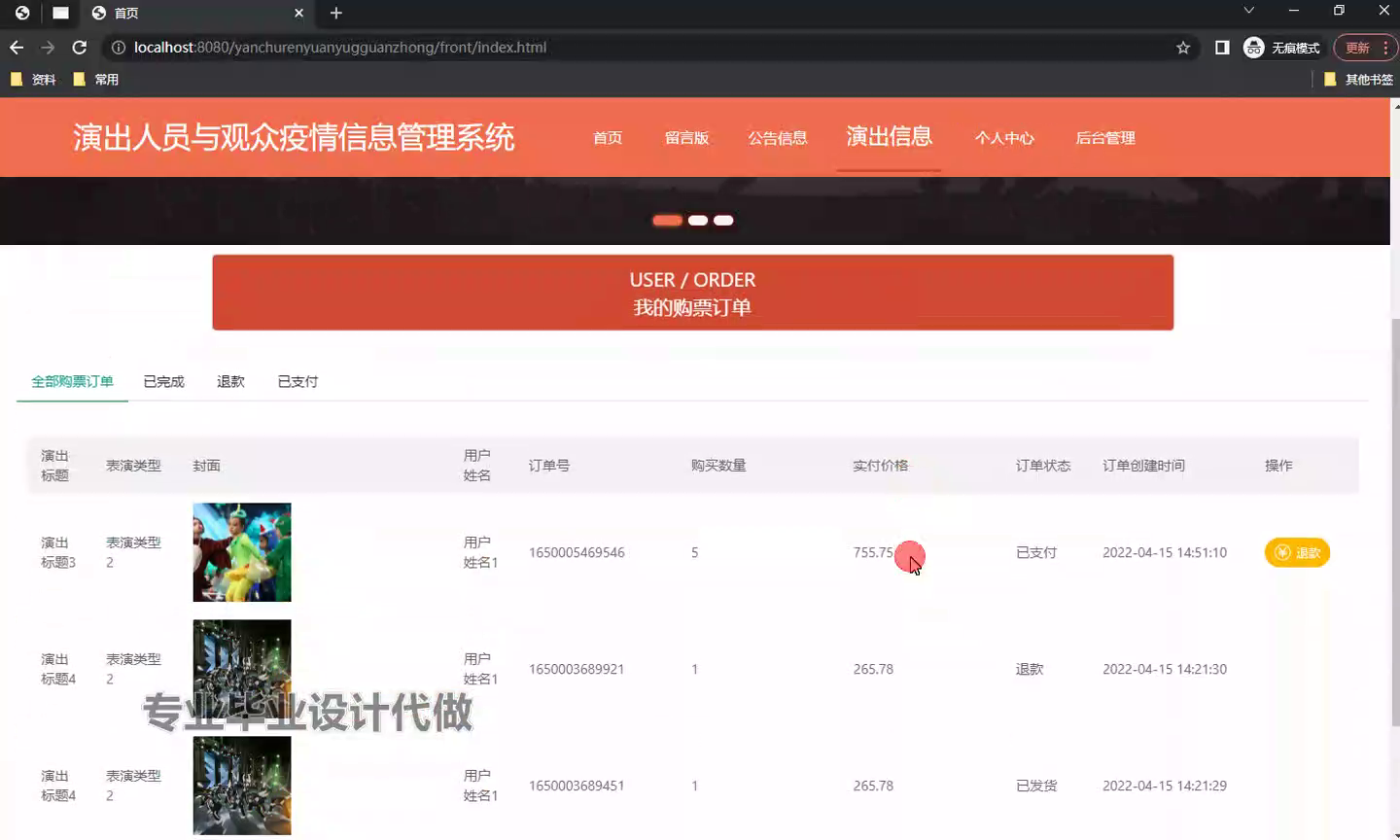Image resolution: width=1400 pixels, height=840 pixels.
Task: Open 公告信息 from the navigation bar
Action: [778, 138]
